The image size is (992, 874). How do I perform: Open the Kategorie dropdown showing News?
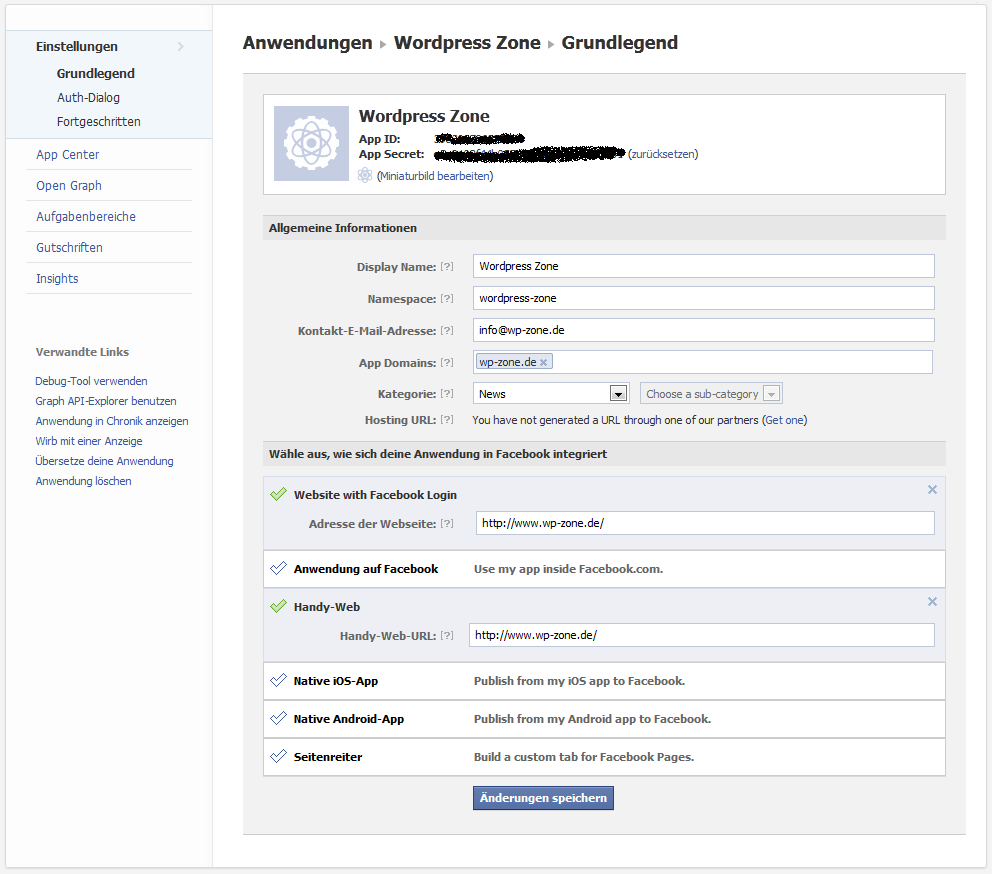pyautogui.click(x=550, y=394)
